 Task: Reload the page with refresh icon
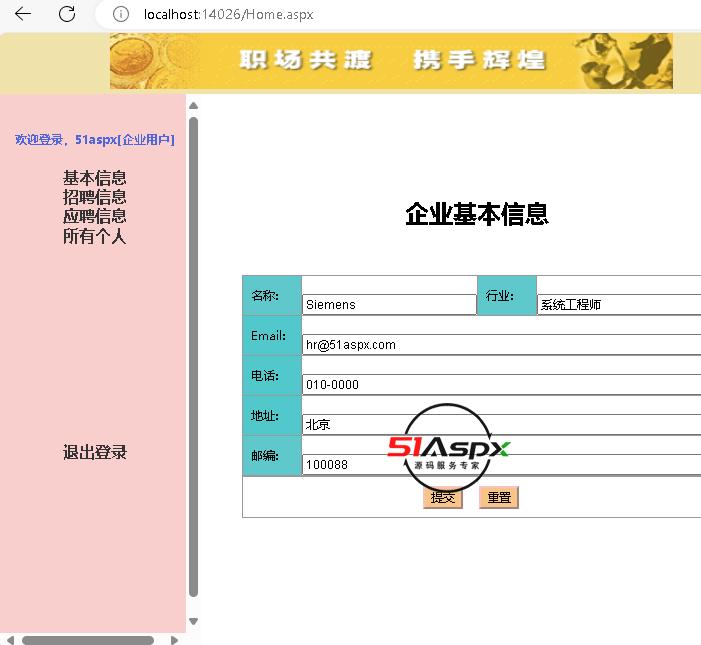67,14
